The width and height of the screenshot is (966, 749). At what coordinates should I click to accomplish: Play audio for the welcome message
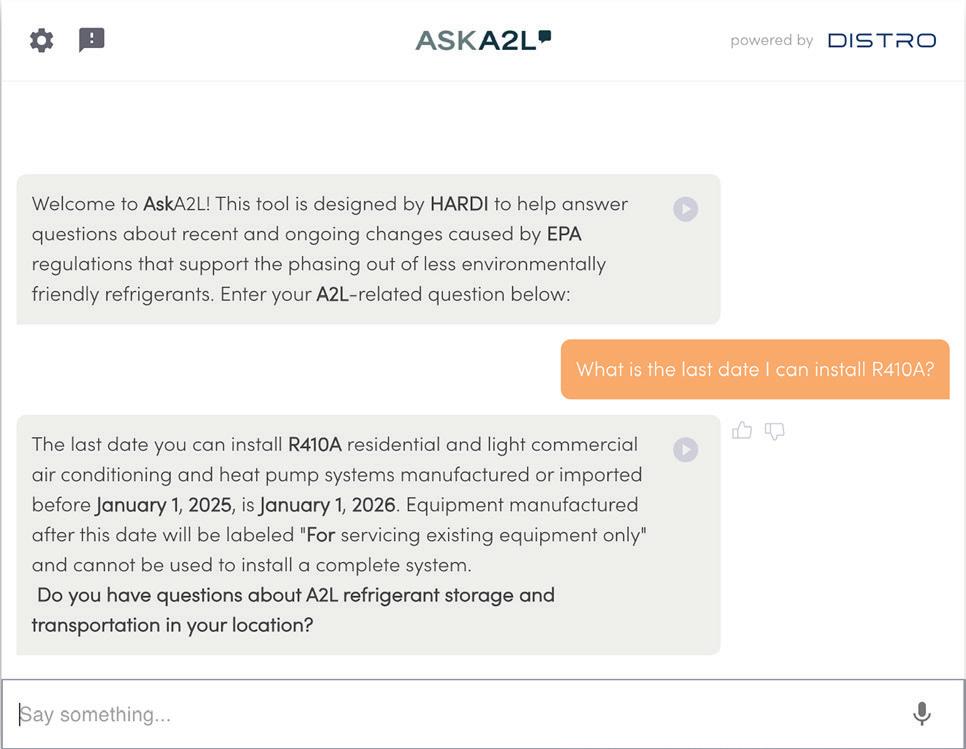pos(685,209)
